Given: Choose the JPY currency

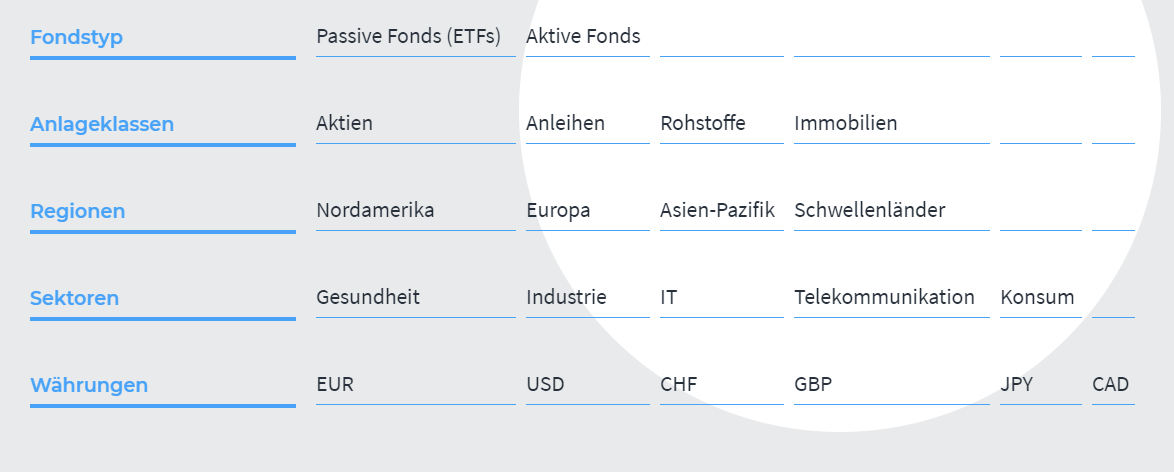Looking at the screenshot, I should point(1016,384).
